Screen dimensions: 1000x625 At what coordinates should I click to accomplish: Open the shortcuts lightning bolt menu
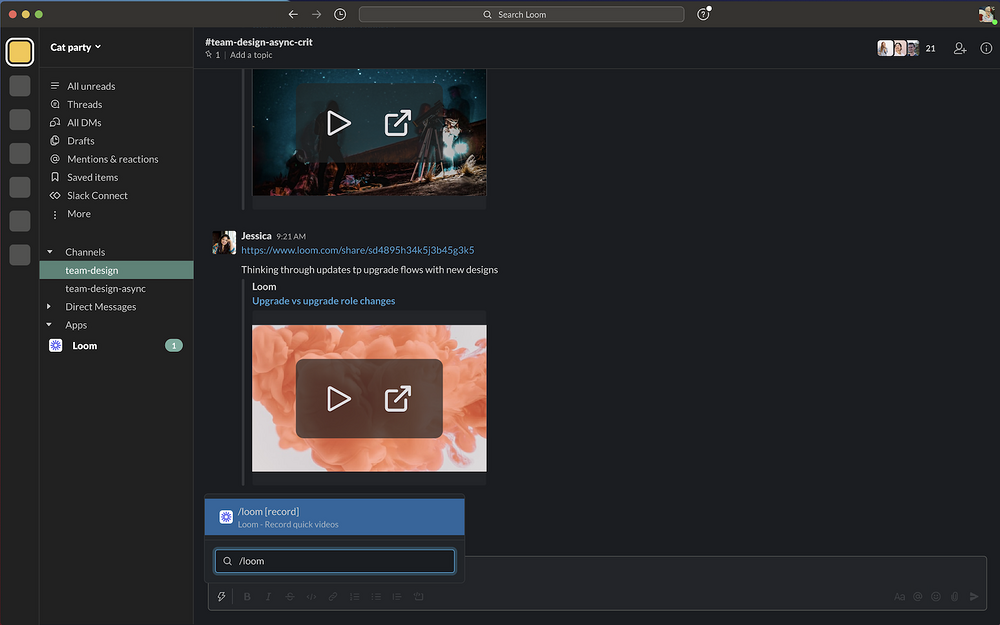coord(221,597)
